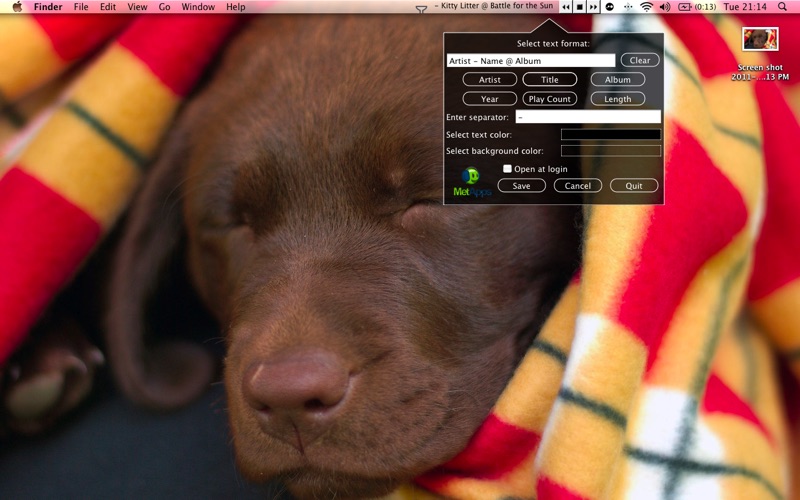Click the round face icon in menu bar
Image resolution: width=800 pixels, height=500 pixels.
610,7
